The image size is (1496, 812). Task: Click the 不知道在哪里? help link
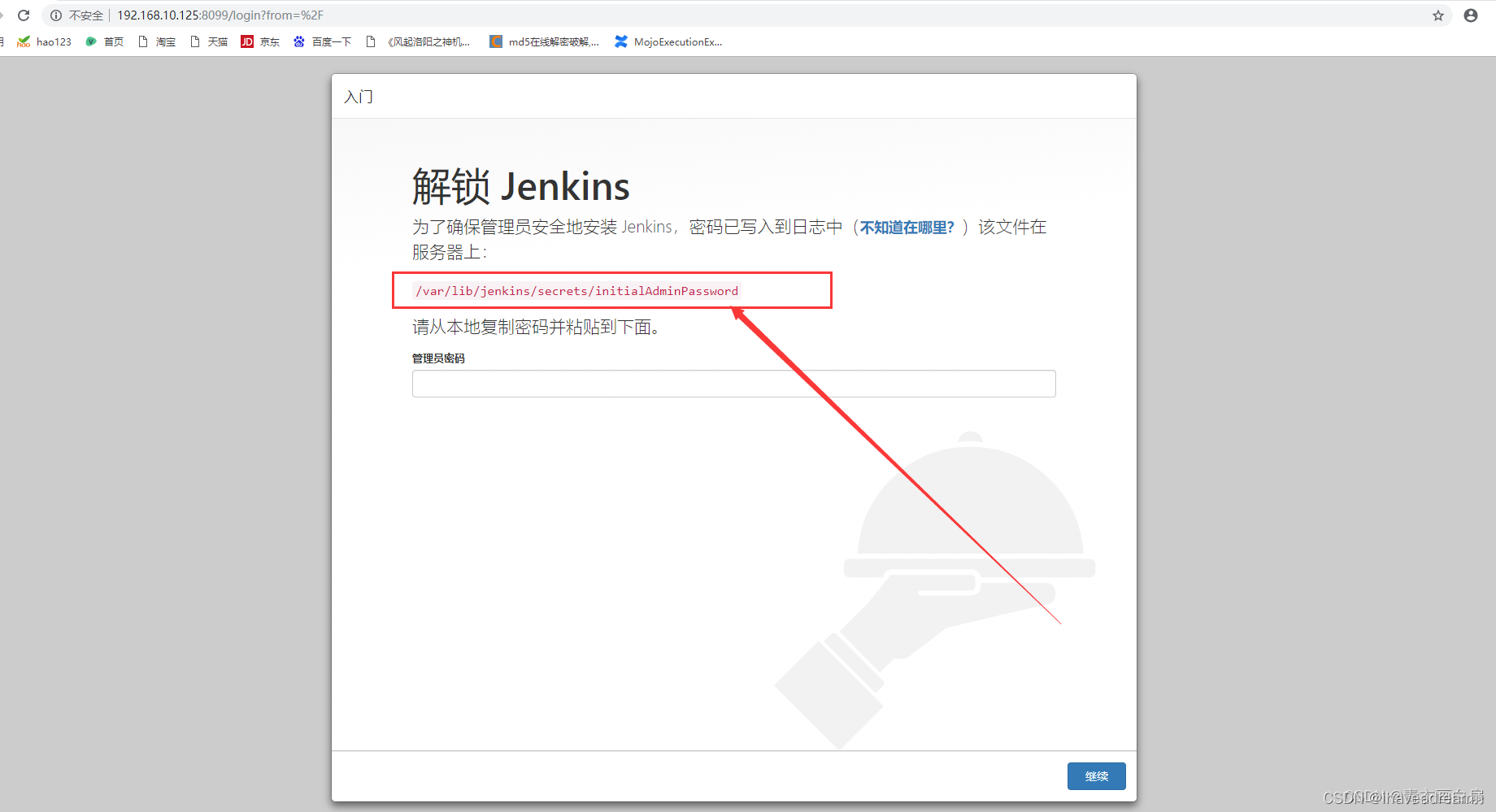pos(905,227)
